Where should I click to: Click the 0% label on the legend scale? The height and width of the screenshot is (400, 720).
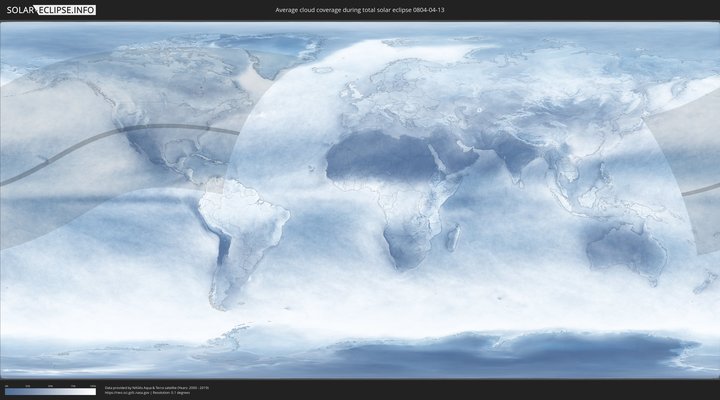(x=6, y=385)
